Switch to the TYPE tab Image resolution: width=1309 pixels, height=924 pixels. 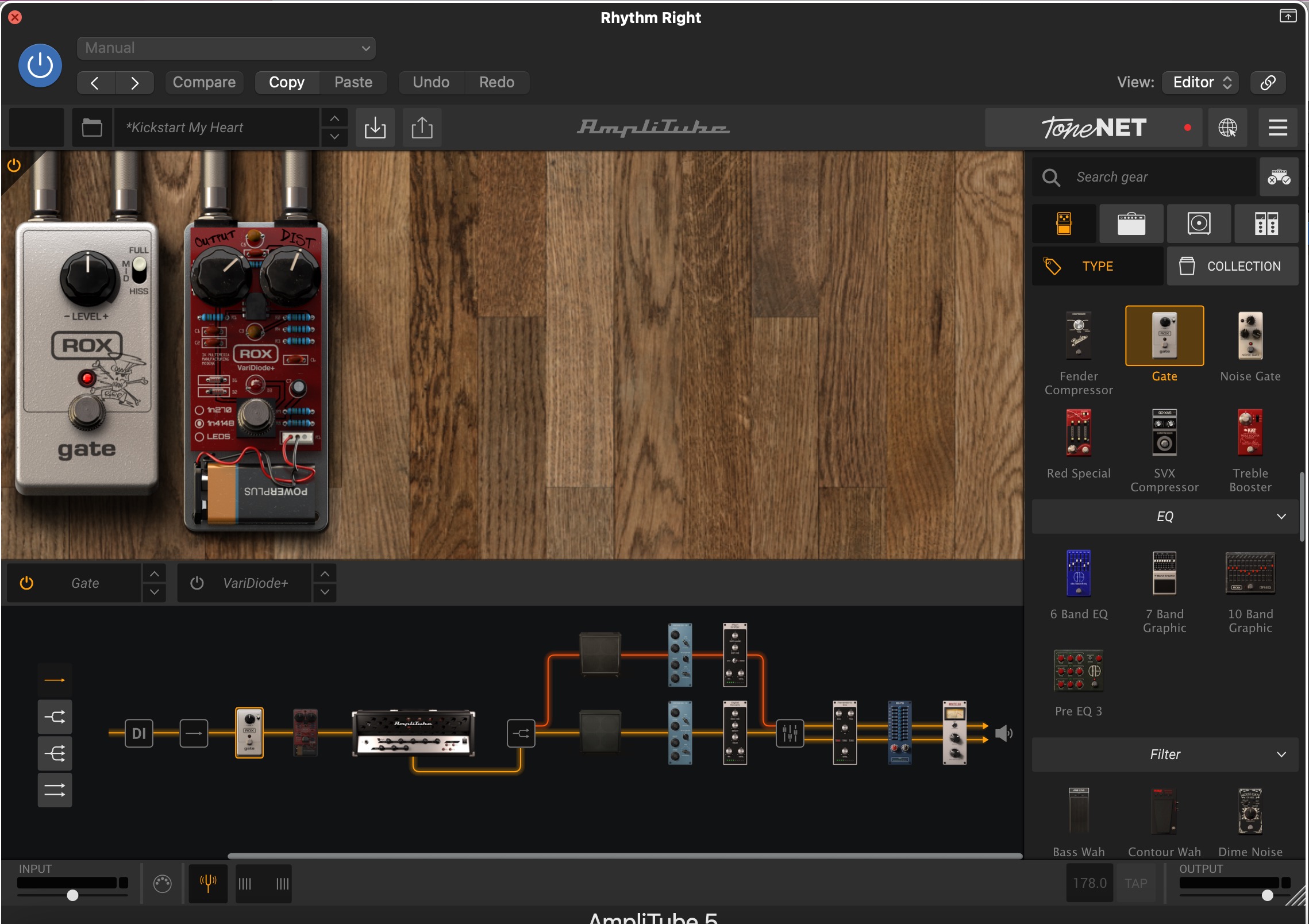[1097, 266]
